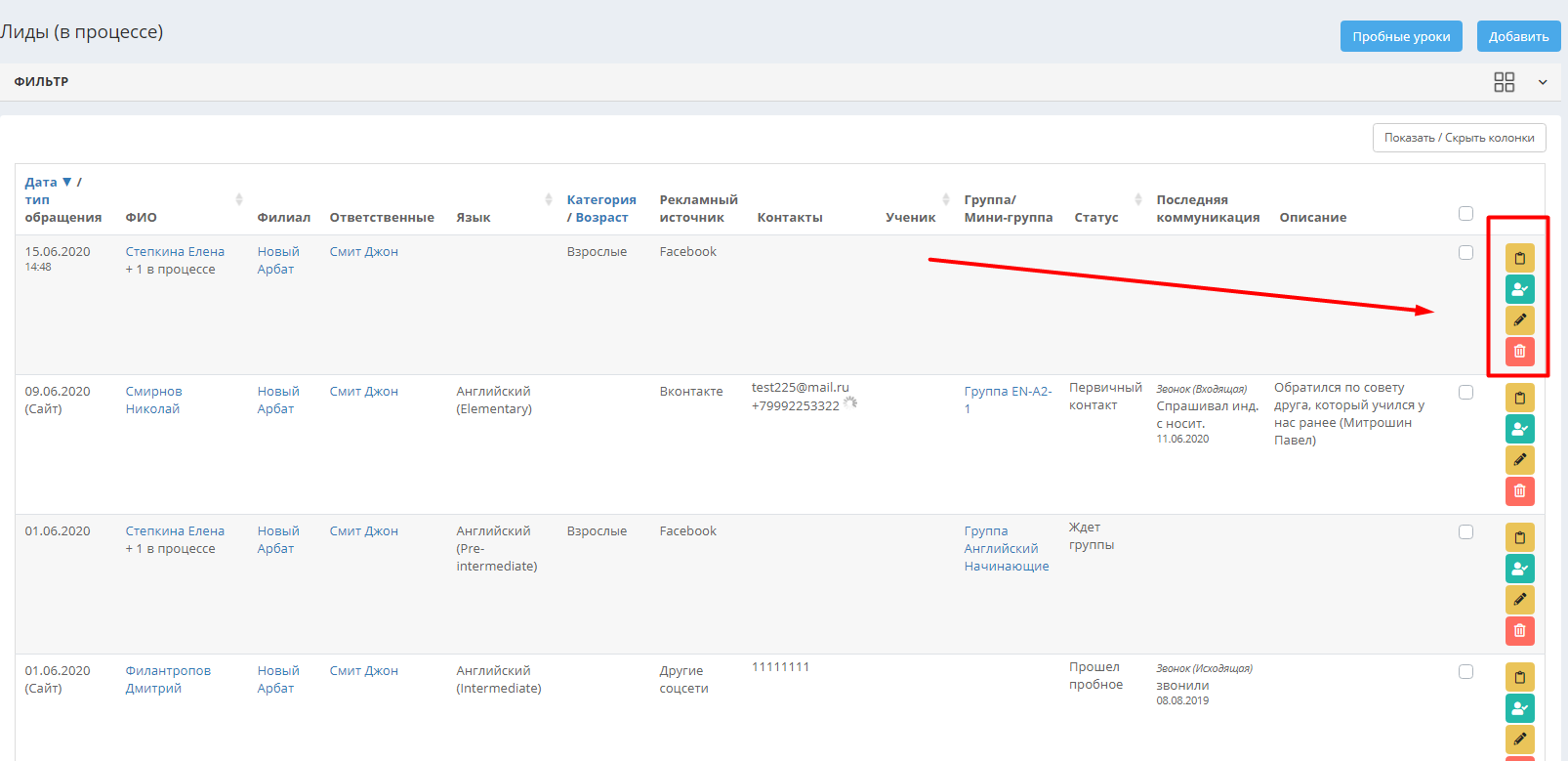Tick the select-all checkbox in table header
The width and height of the screenshot is (1568, 761).
click(x=1465, y=213)
